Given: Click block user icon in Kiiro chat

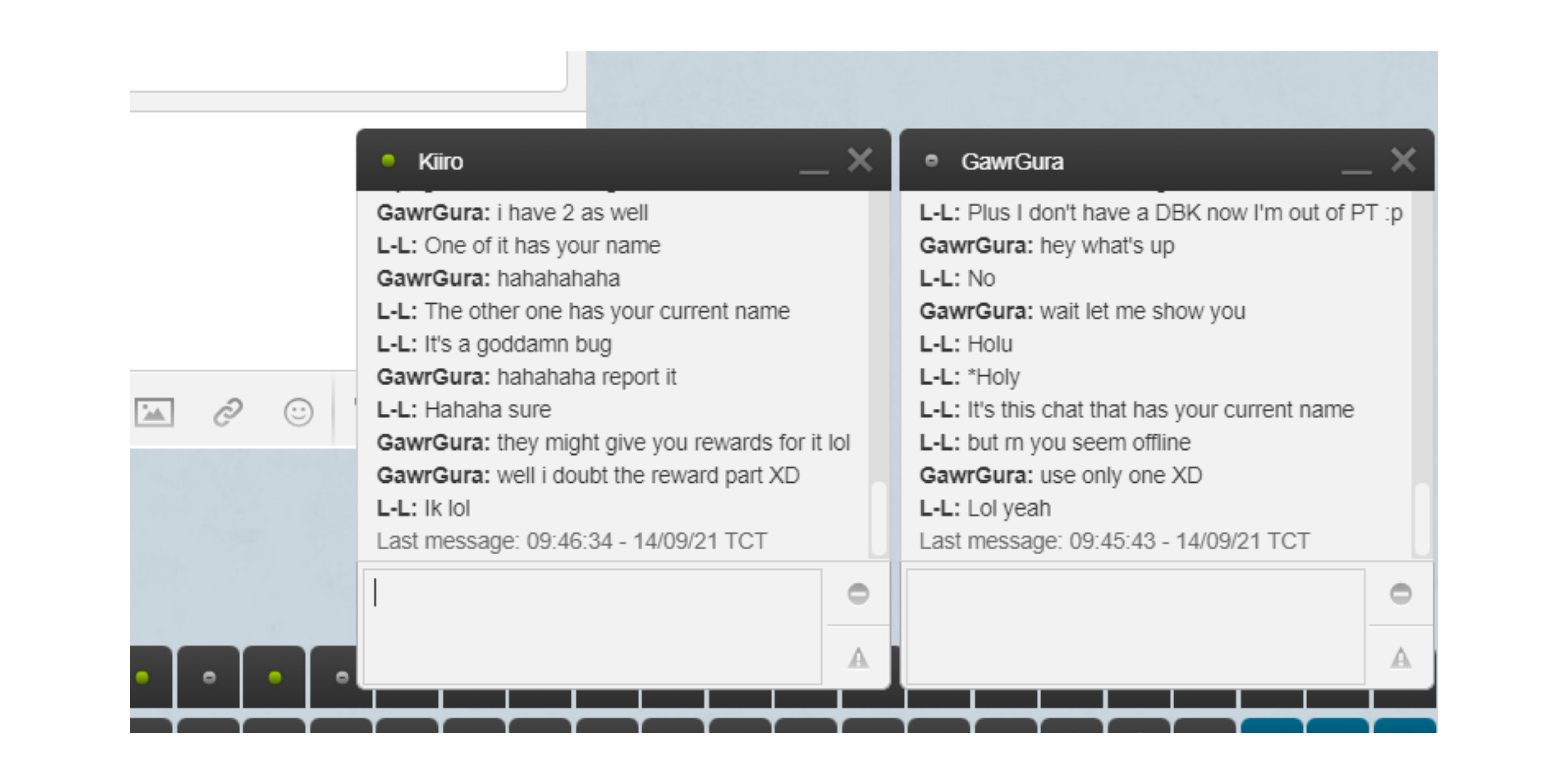Looking at the screenshot, I should pos(858,593).
